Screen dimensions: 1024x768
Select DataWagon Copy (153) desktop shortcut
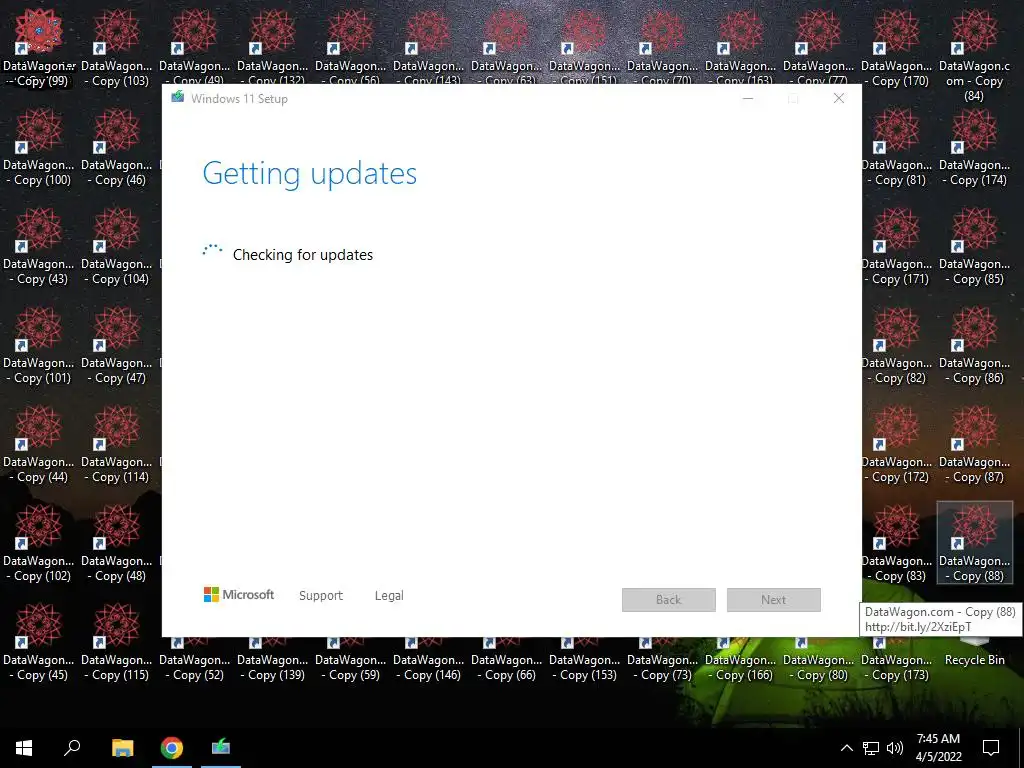(x=584, y=660)
